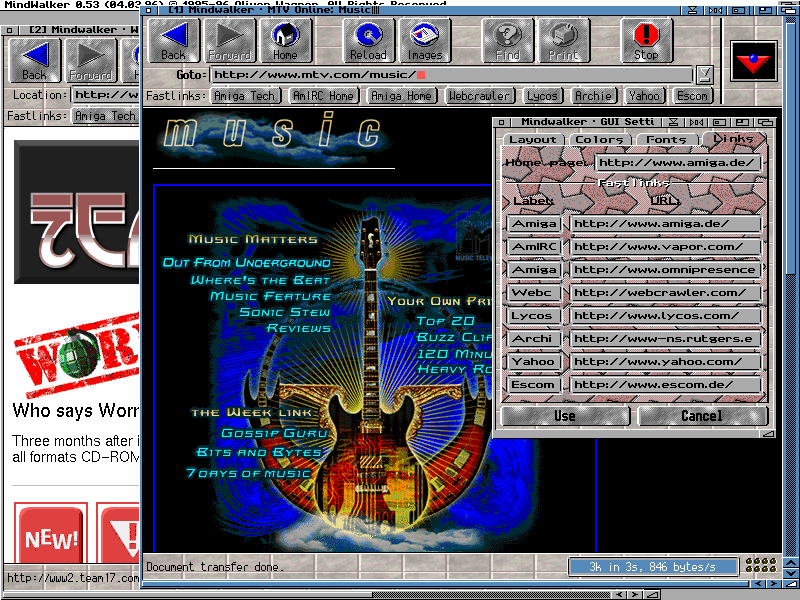Image resolution: width=800 pixels, height=600 pixels.
Task: Open the 7 Days of Music link
Action: [248, 473]
